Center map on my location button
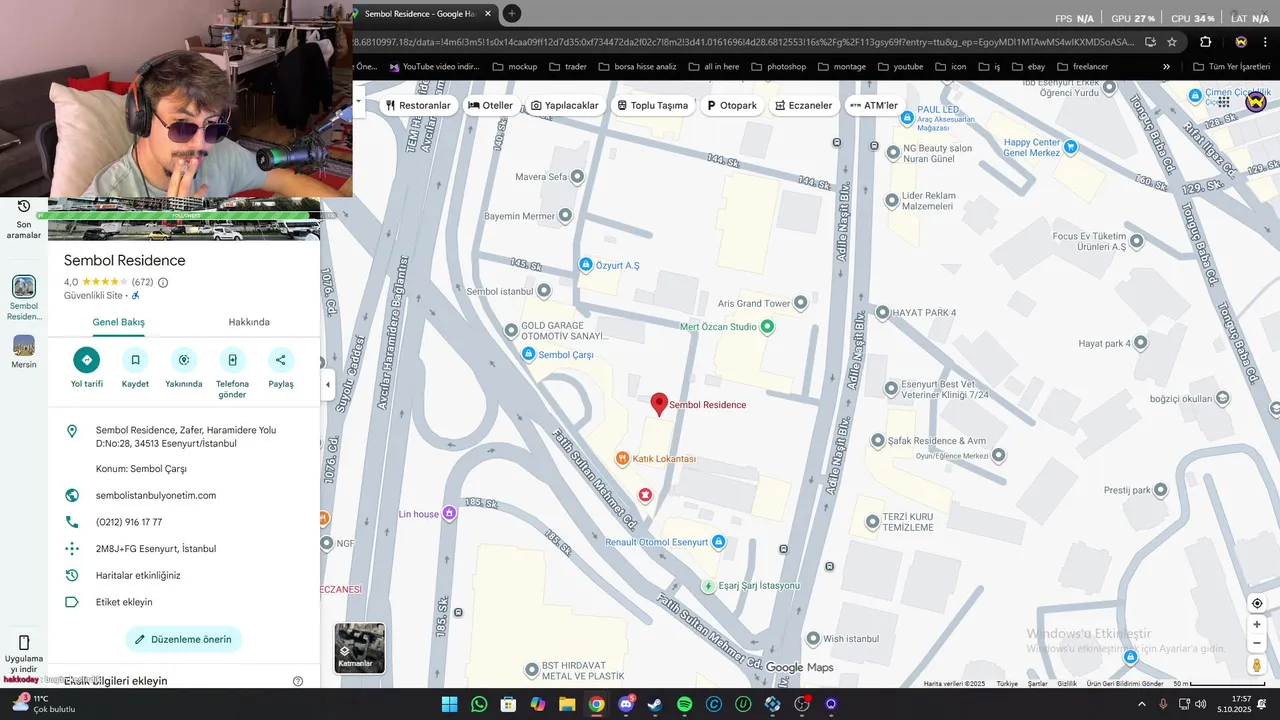 (x=1257, y=603)
